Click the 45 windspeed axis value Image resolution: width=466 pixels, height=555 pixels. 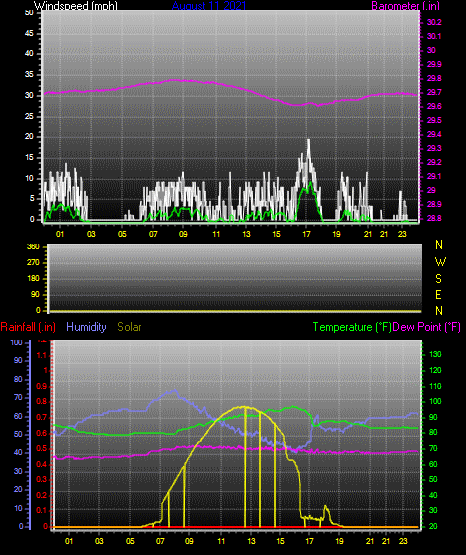pos(29,34)
